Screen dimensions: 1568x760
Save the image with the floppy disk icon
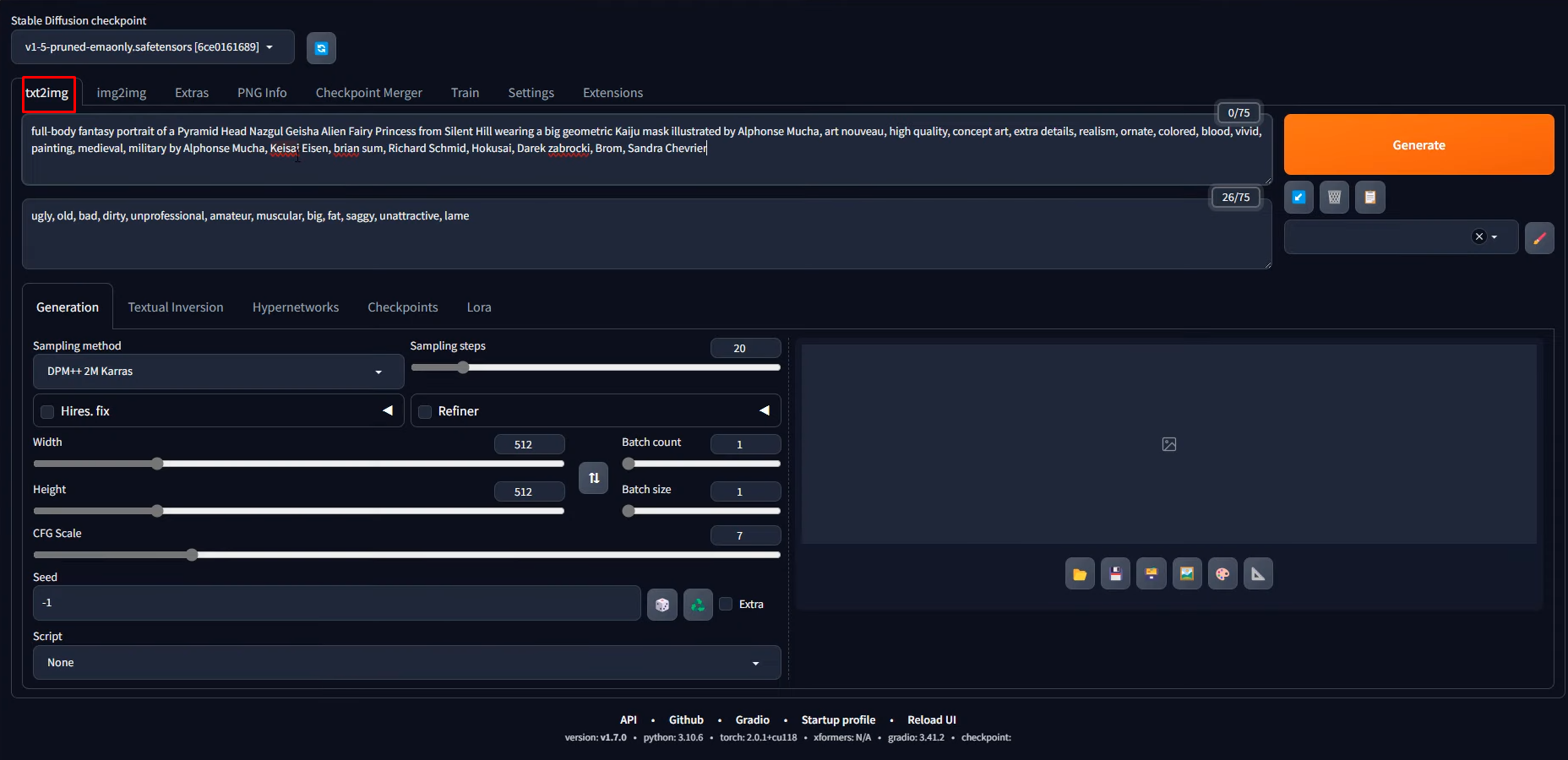(x=1115, y=574)
